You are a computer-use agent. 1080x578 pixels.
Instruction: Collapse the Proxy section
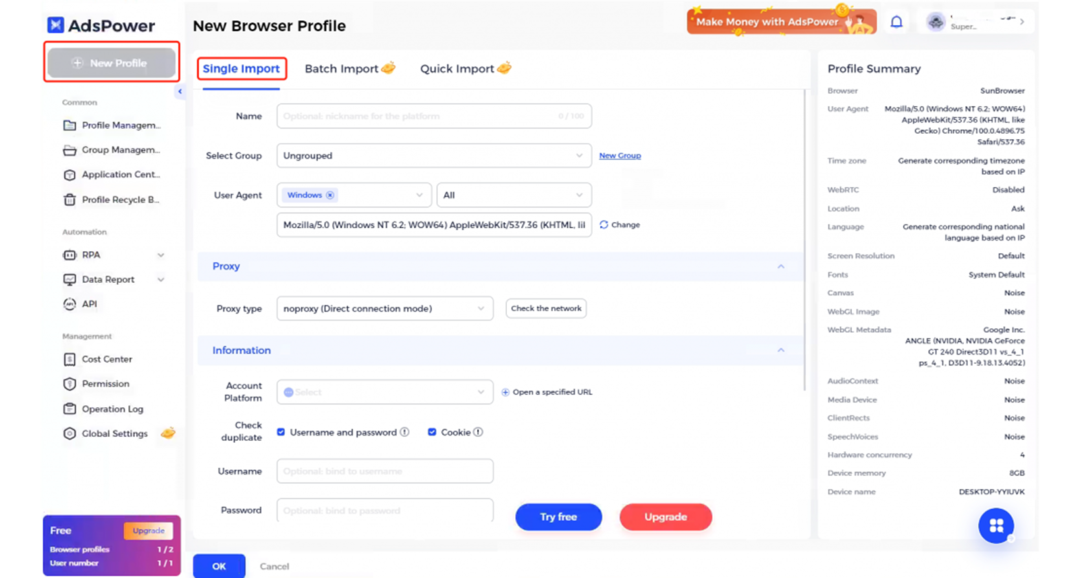pos(780,267)
